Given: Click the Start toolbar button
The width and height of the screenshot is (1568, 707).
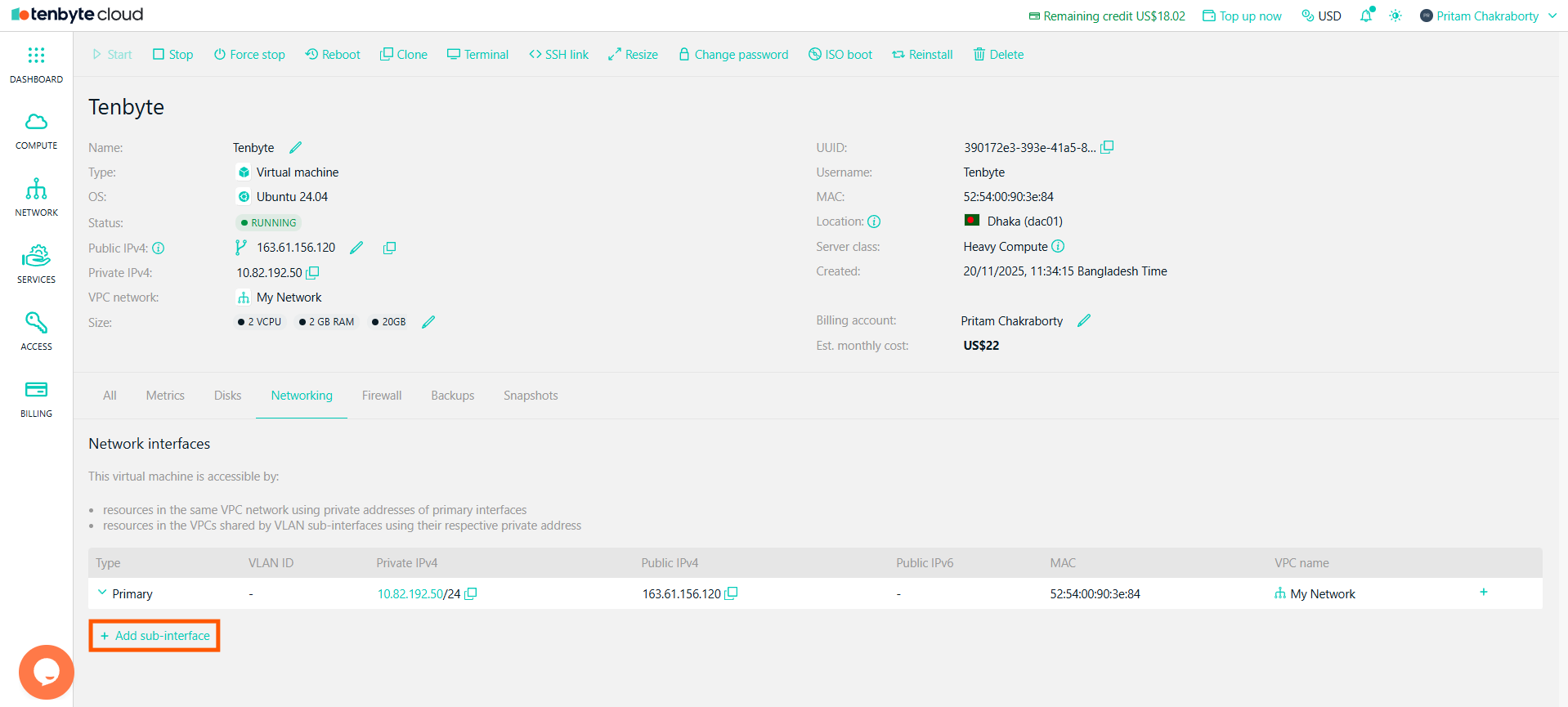Looking at the screenshot, I should pos(112,54).
